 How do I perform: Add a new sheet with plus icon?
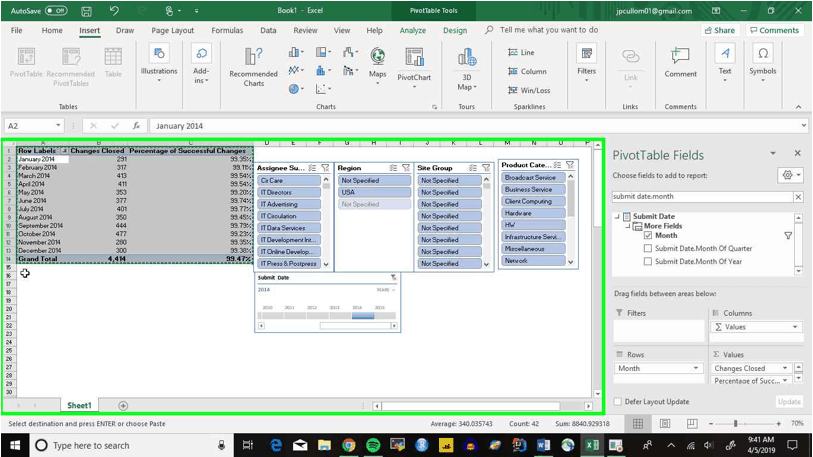coord(123,406)
